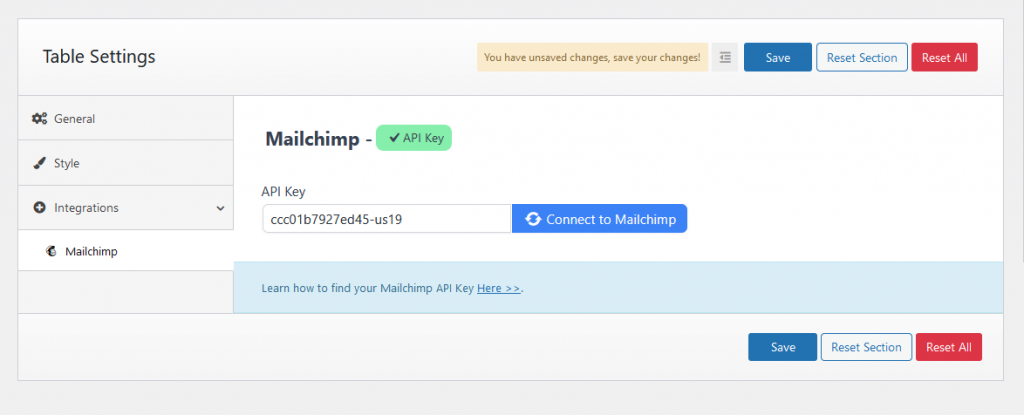
Task: Click the expand-all options icon beside top Save
Action: pyautogui.click(x=725, y=58)
